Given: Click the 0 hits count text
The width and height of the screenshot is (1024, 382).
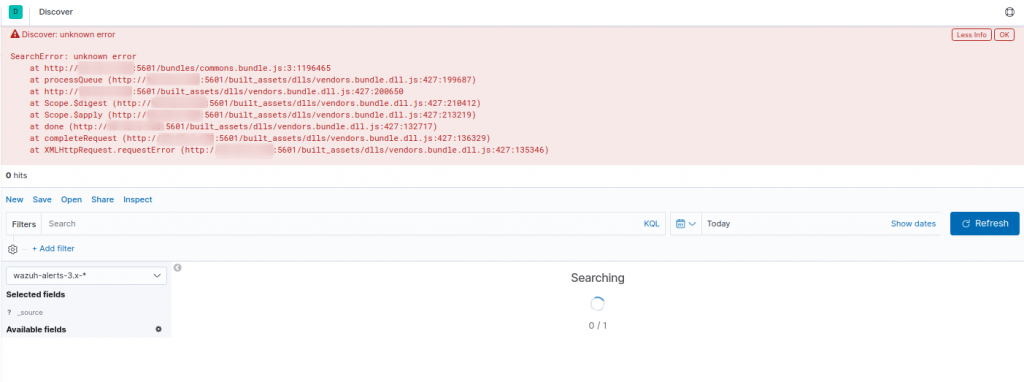Looking at the screenshot, I should (16, 176).
